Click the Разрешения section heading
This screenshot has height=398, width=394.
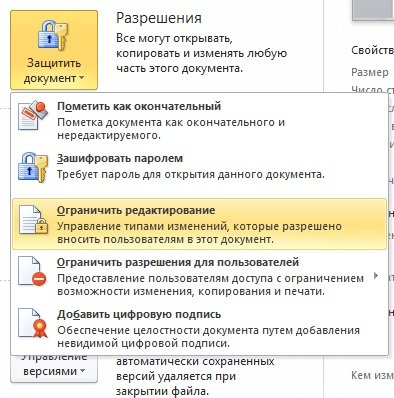159,18
